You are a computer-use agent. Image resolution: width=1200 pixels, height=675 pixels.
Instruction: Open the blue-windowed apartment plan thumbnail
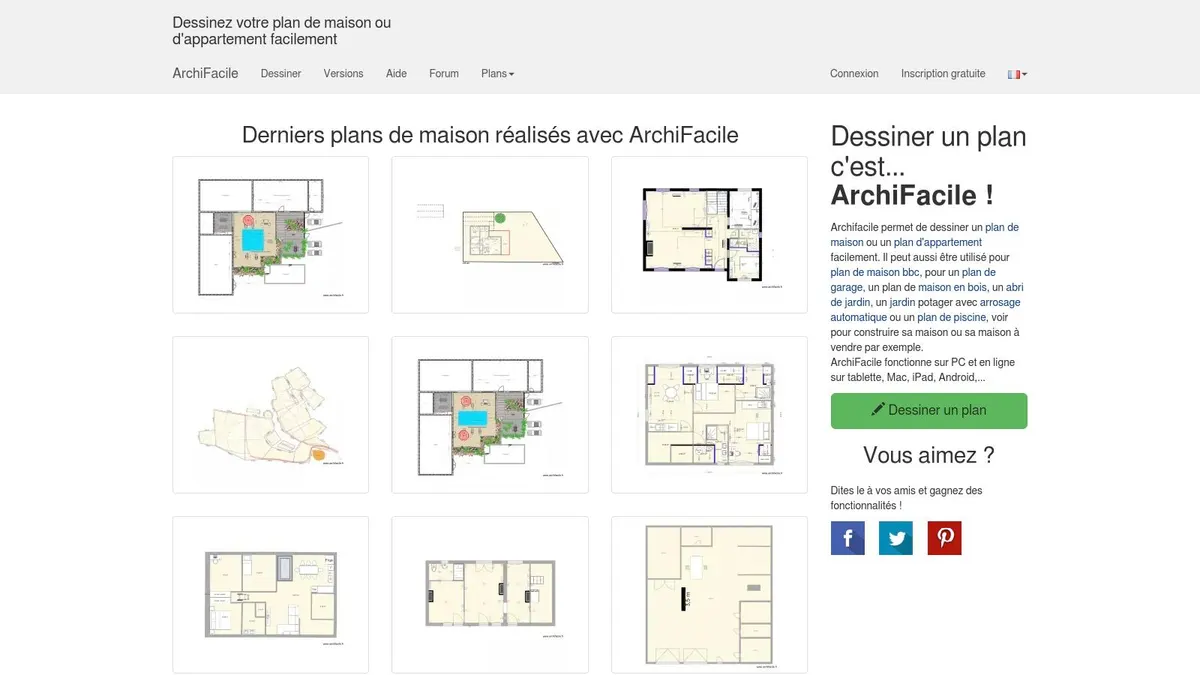point(709,415)
